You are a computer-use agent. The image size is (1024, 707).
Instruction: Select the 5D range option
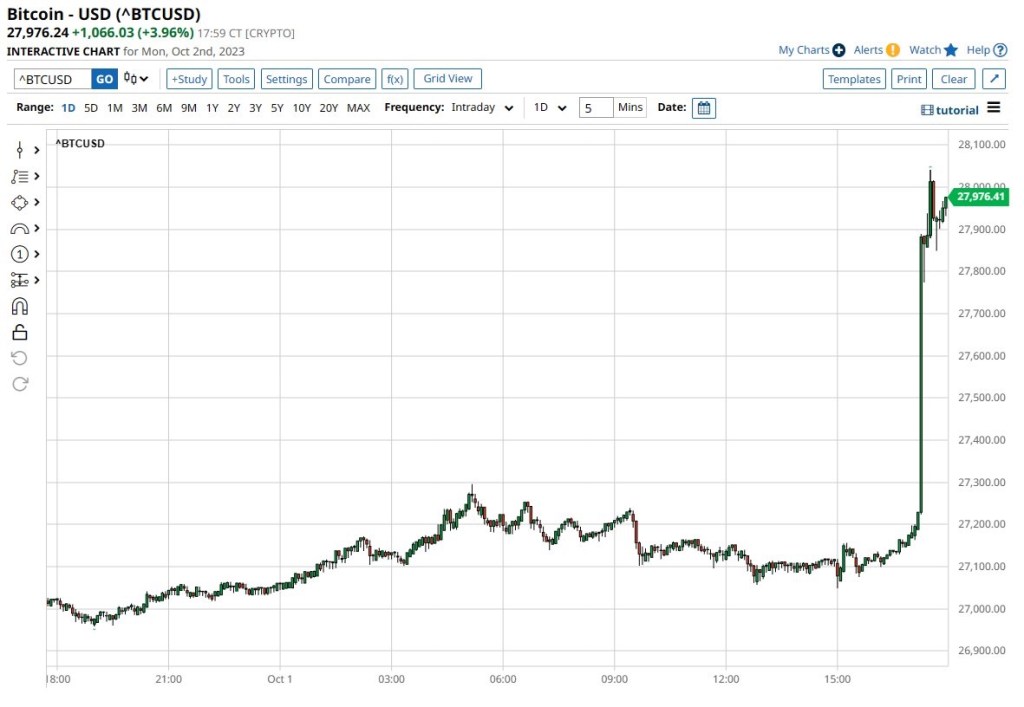91,108
